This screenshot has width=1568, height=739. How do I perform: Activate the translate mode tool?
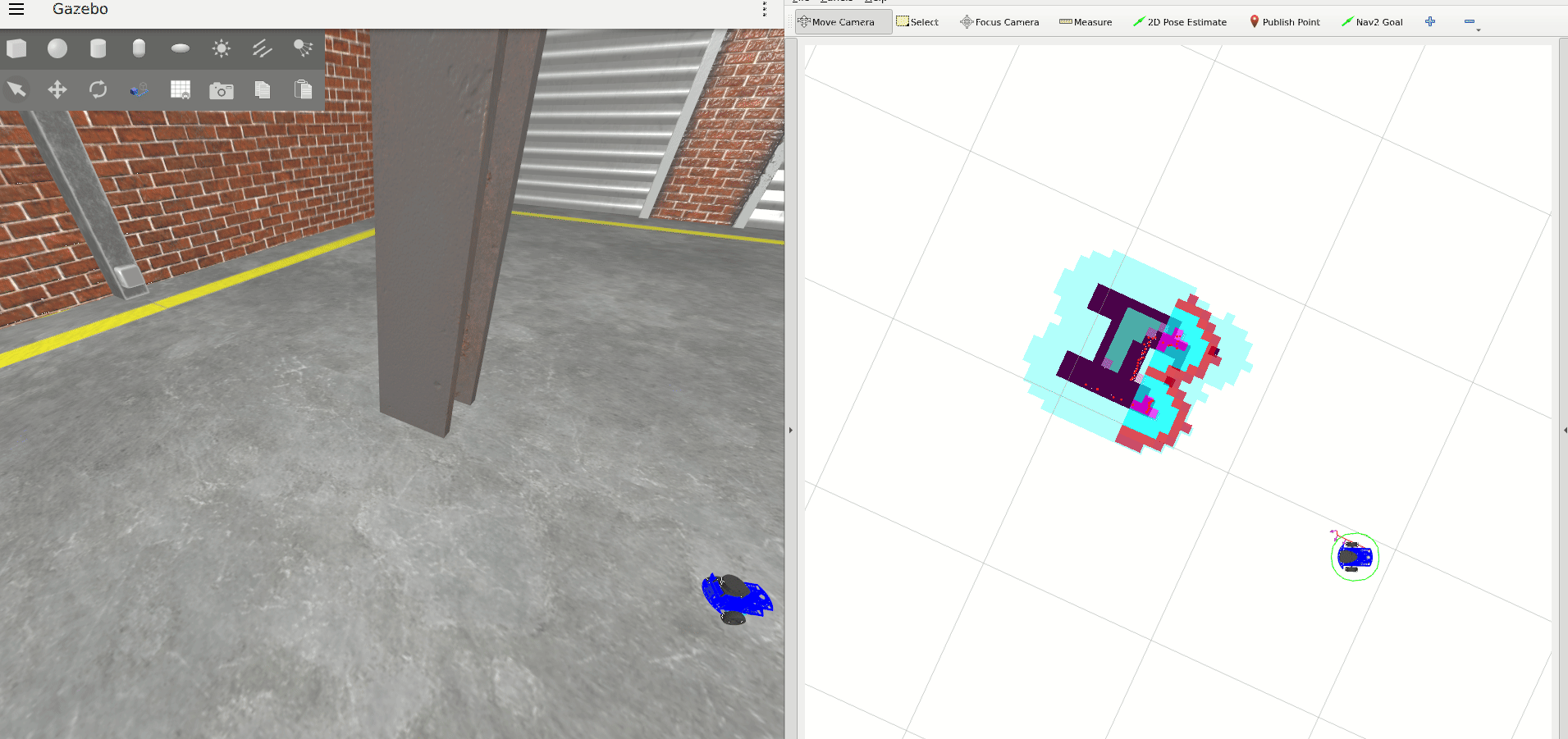57,89
